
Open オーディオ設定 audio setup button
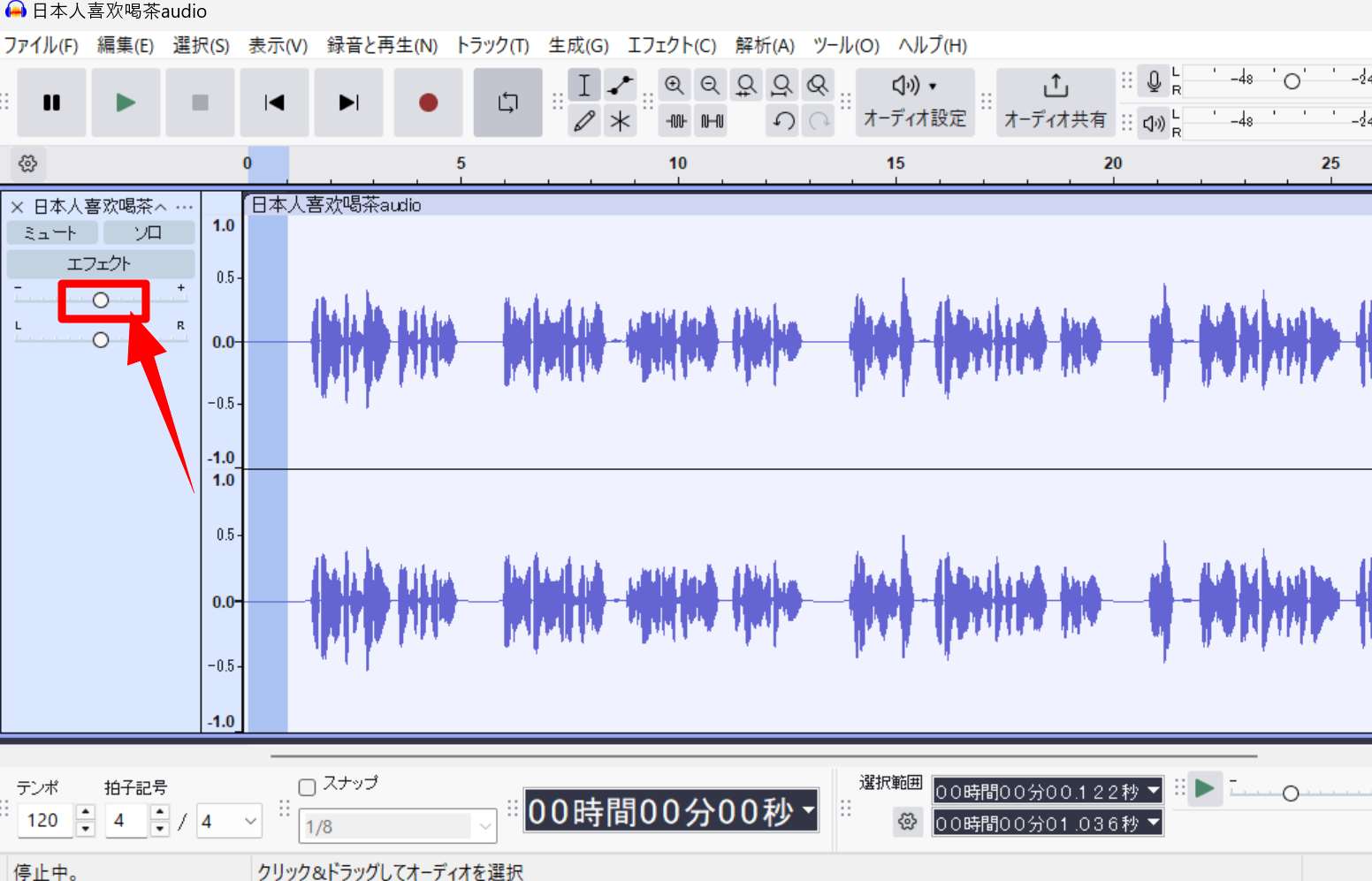click(915, 103)
